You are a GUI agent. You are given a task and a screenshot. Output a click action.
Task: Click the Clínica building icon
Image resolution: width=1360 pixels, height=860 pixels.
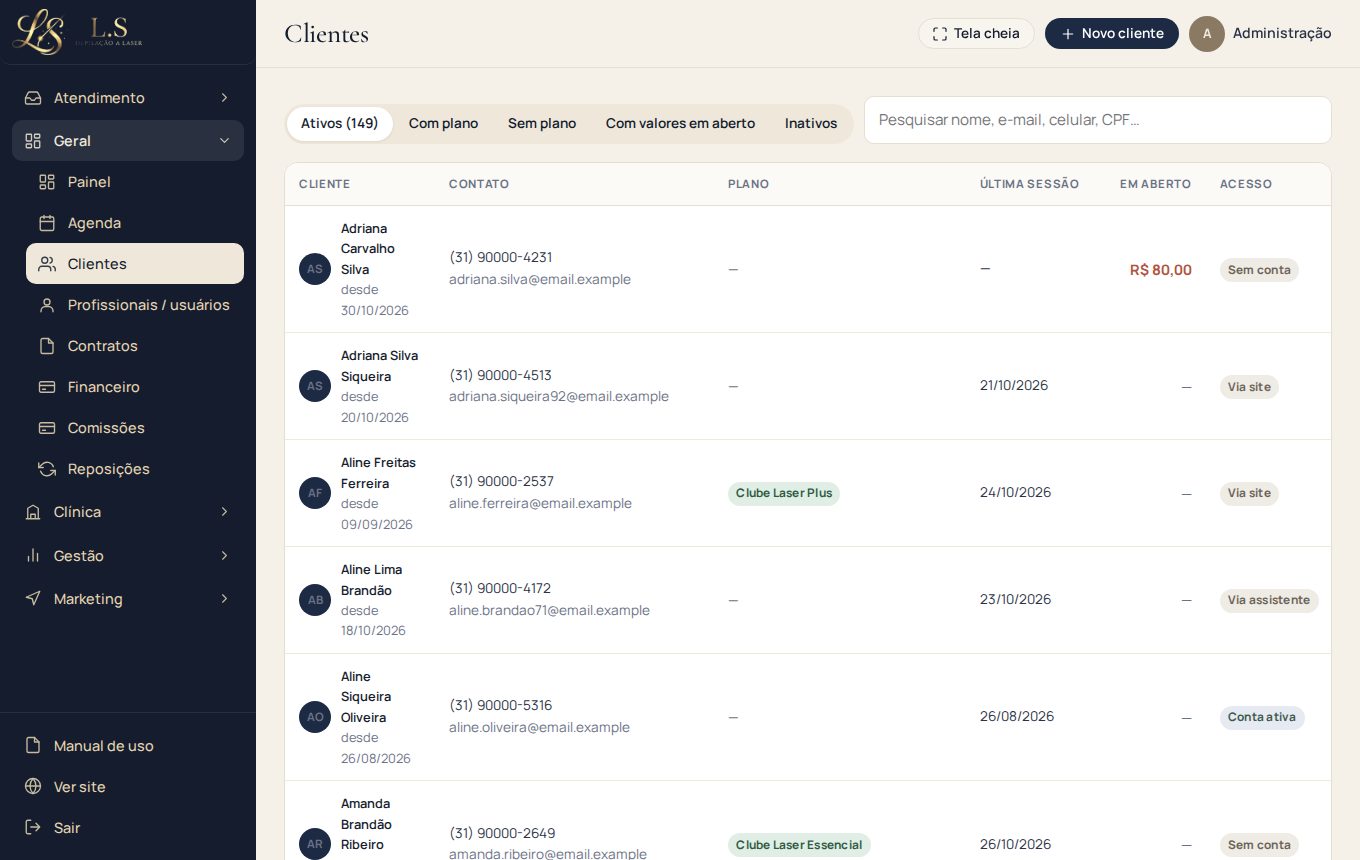[x=33, y=512]
